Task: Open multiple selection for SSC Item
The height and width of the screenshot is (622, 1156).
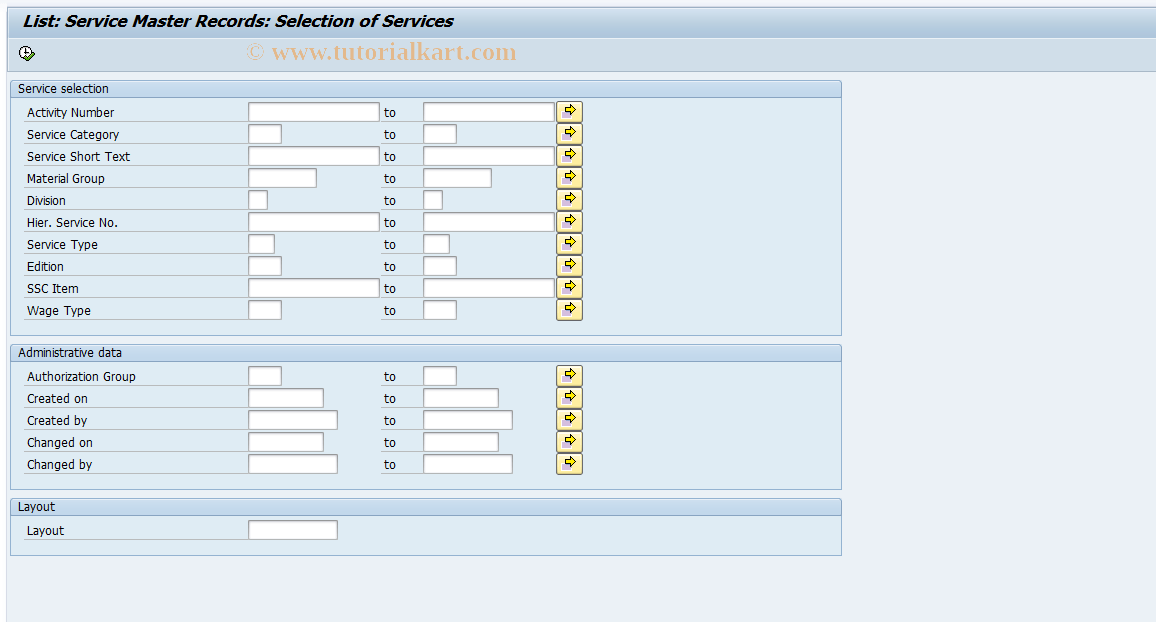Action: point(569,287)
